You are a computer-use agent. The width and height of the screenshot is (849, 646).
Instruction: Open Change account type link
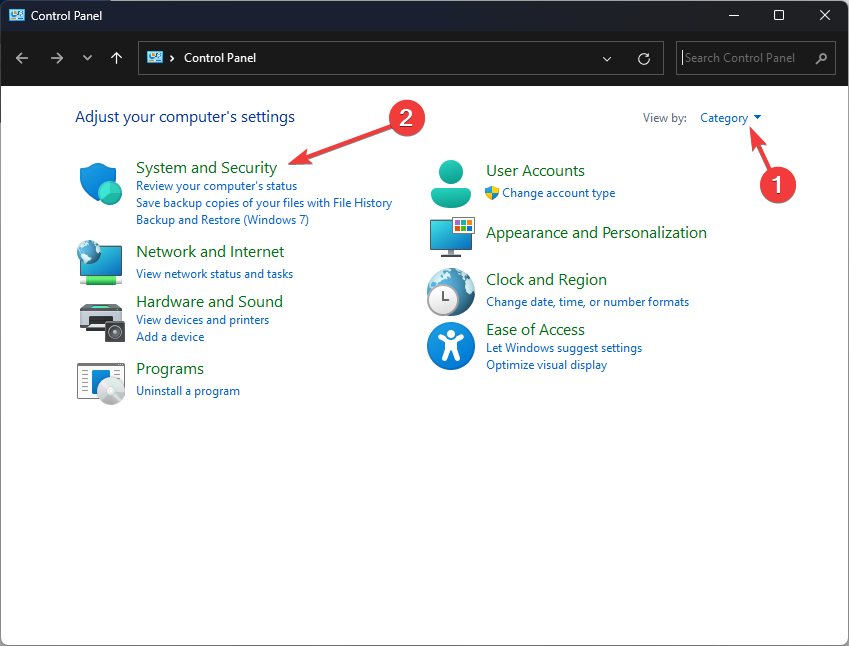pos(559,193)
